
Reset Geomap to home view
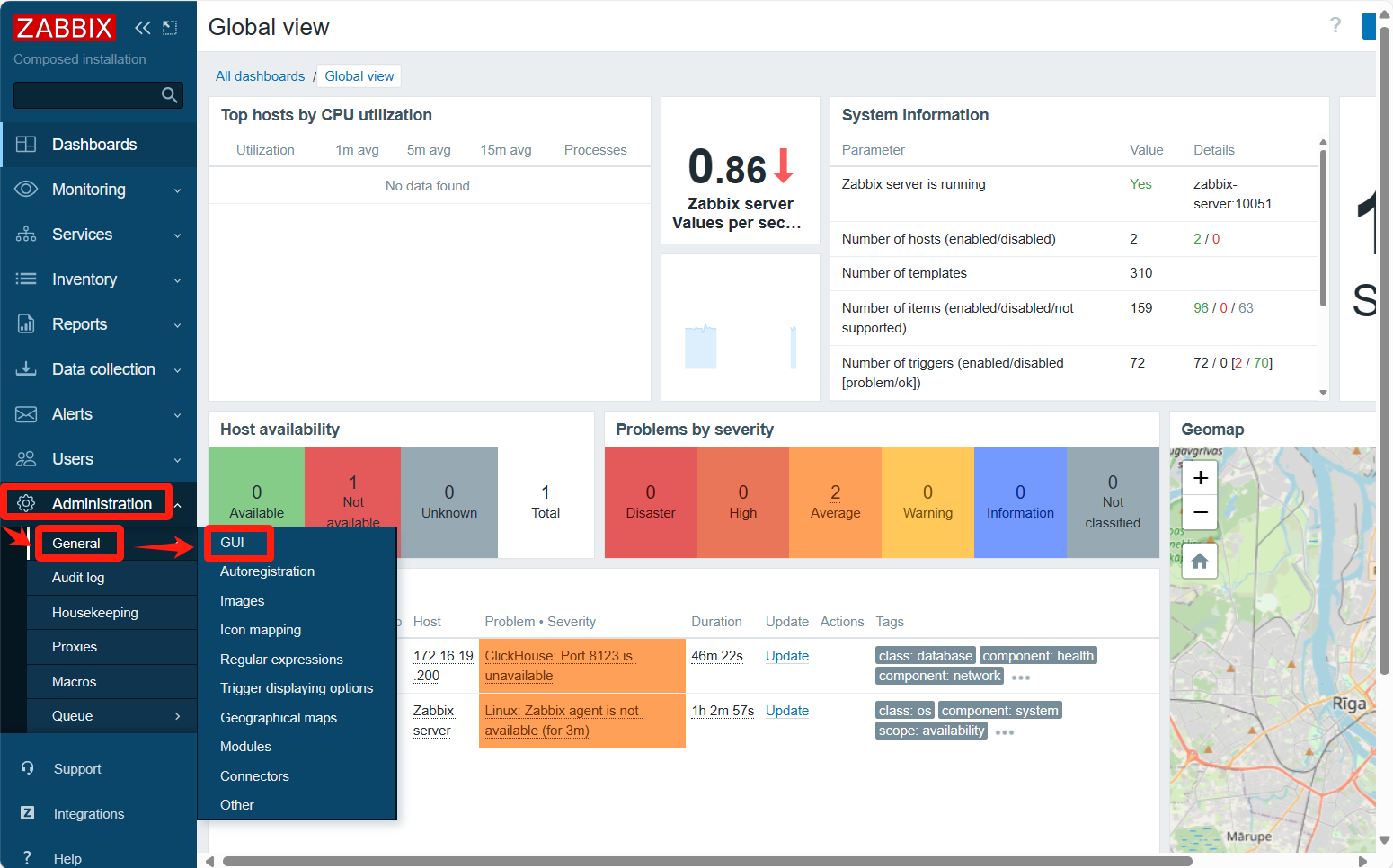(1200, 562)
